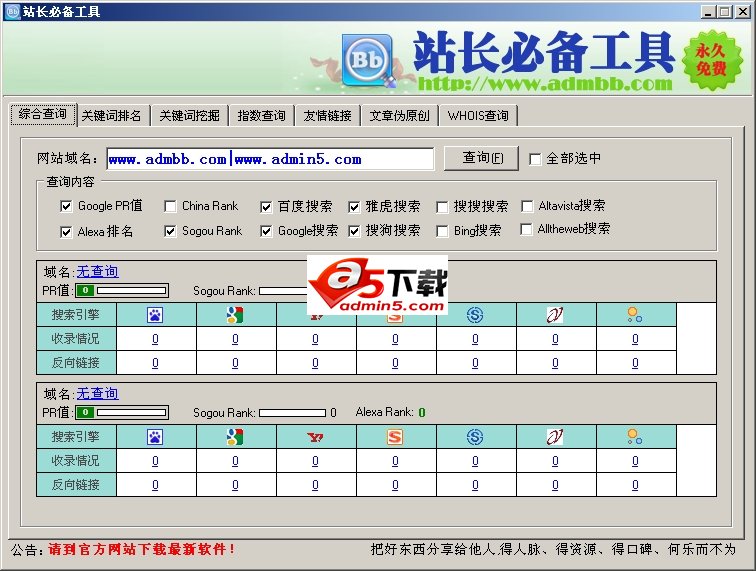
Task: Click into the 网站域名 input field
Action: point(270,159)
